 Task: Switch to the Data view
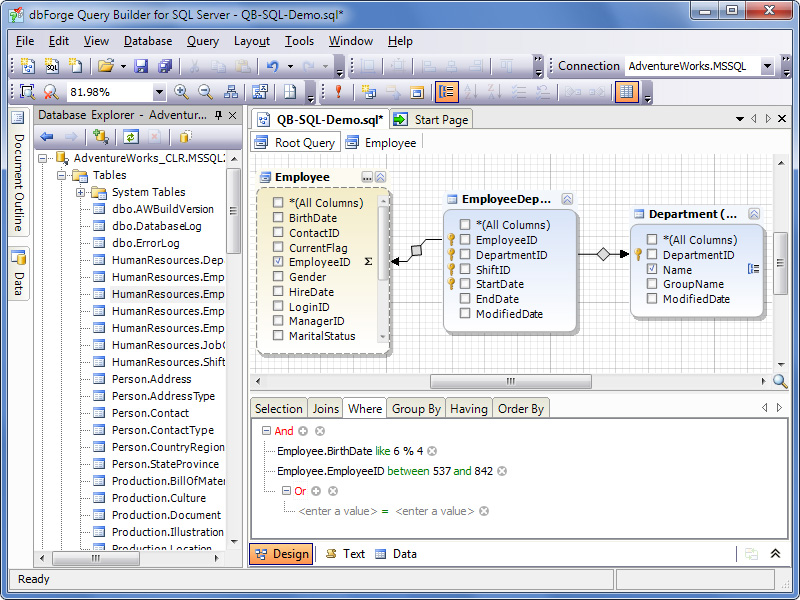(396, 554)
